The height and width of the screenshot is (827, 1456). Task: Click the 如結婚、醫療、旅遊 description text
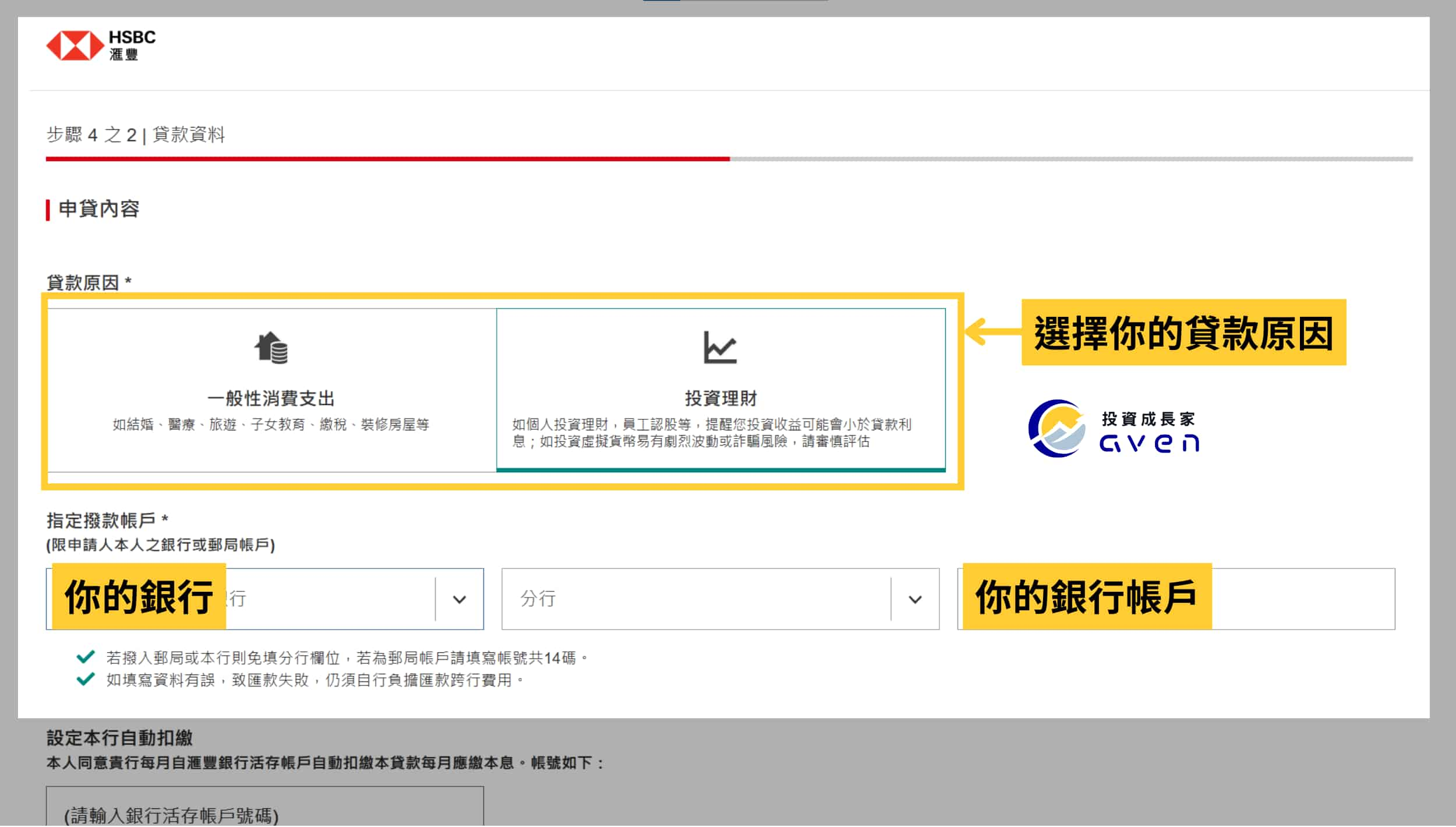271,425
